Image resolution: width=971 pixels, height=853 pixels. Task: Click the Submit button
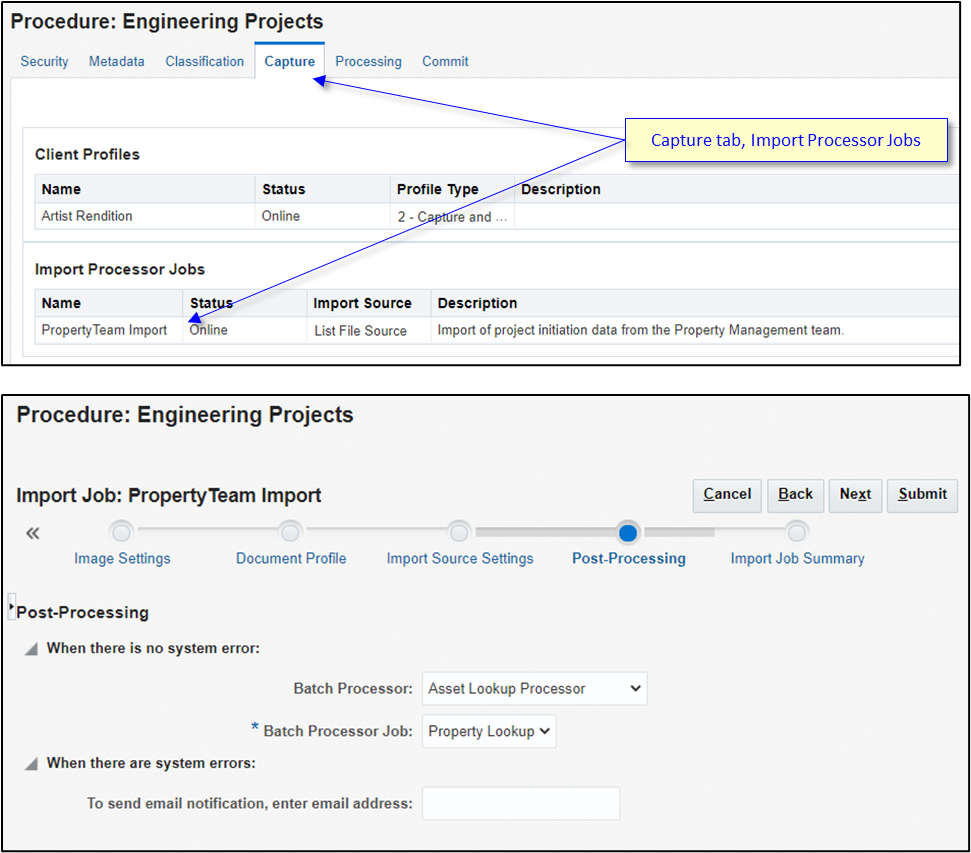pos(921,495)
